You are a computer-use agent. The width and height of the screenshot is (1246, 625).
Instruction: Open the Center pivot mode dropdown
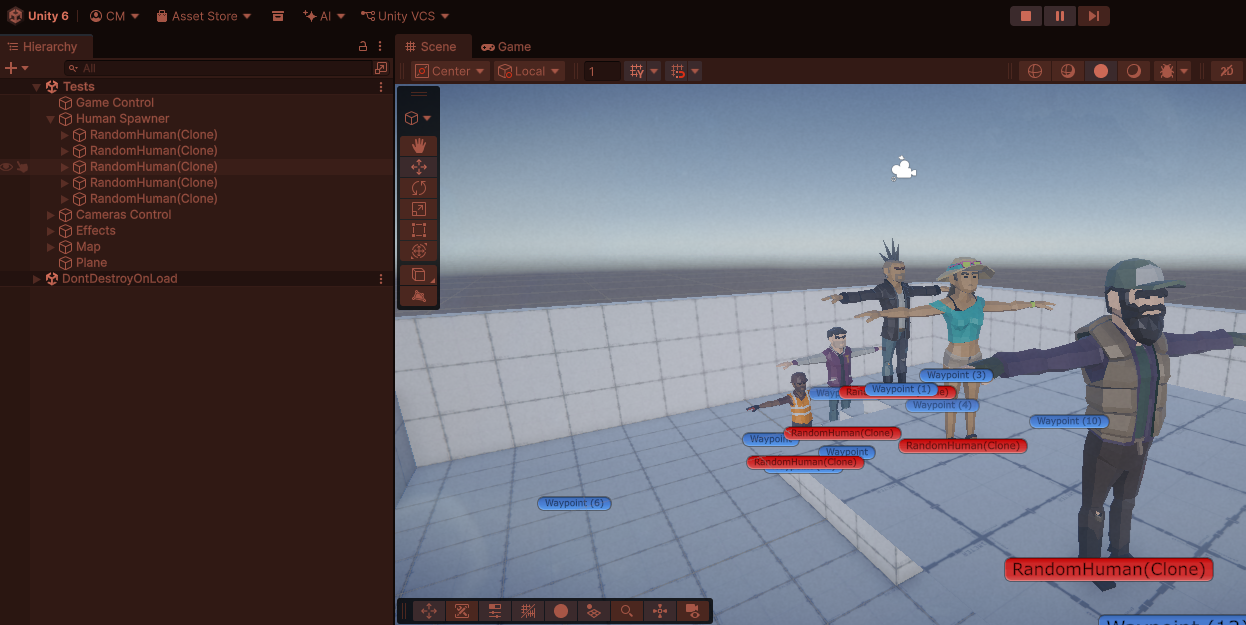click(x=450, y=71)
